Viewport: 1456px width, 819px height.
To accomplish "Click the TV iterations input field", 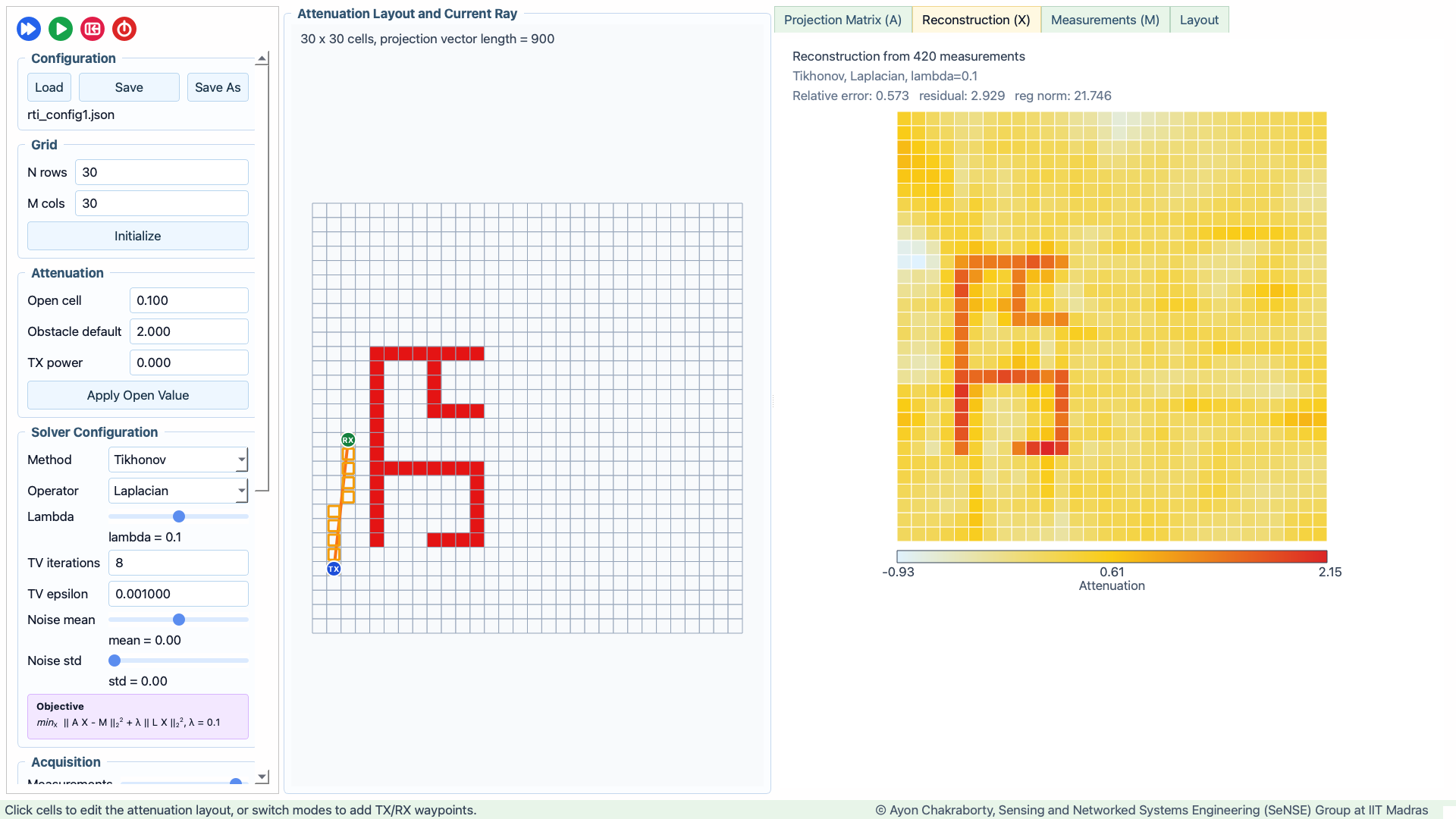I will [x=178, y=563].
